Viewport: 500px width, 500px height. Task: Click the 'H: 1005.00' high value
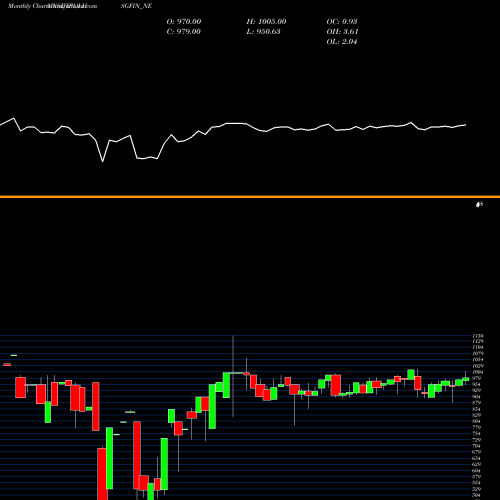pyautogui.click(x=266, y=22)
